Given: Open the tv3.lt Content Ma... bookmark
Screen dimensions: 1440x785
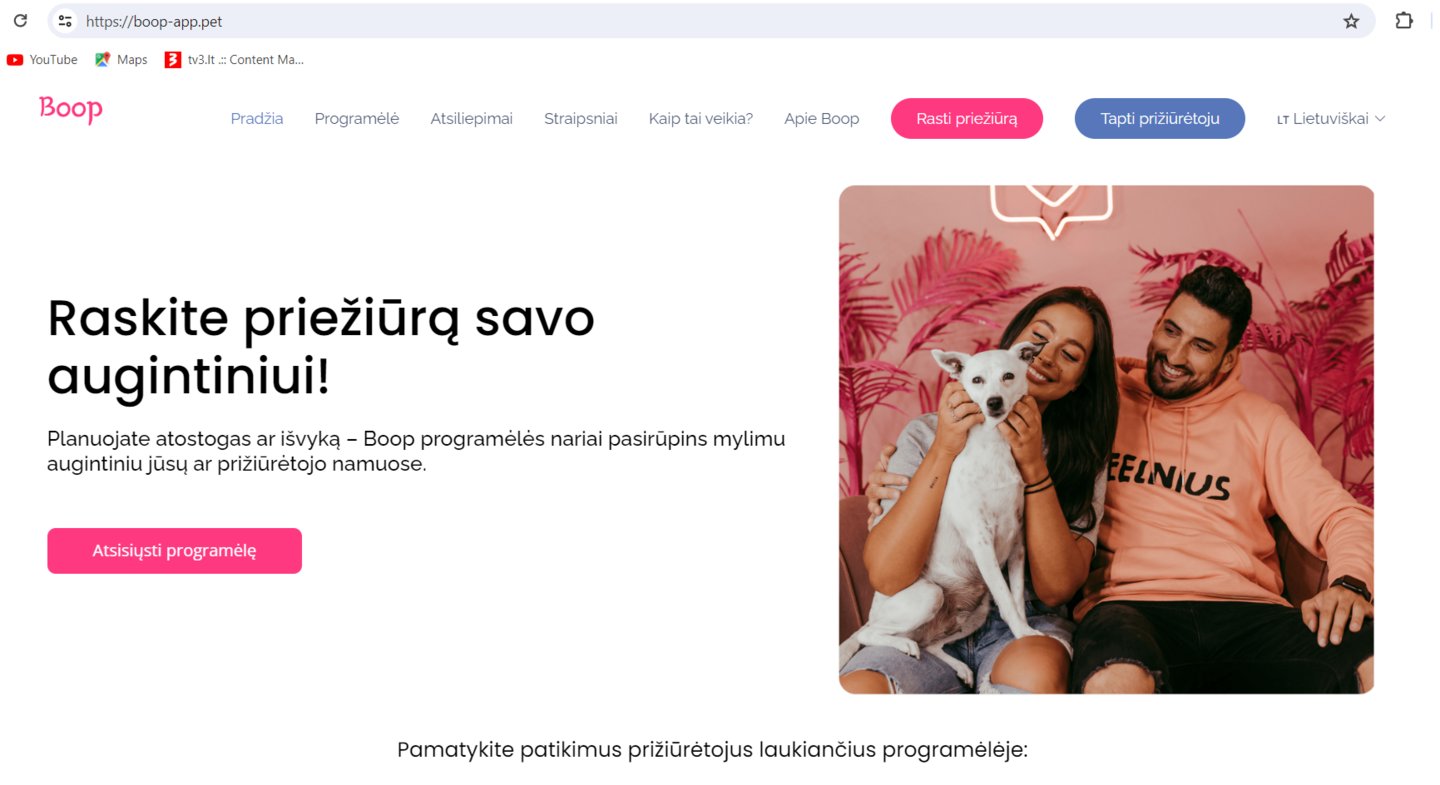Looking at the screenshot, I should (234, 60).
